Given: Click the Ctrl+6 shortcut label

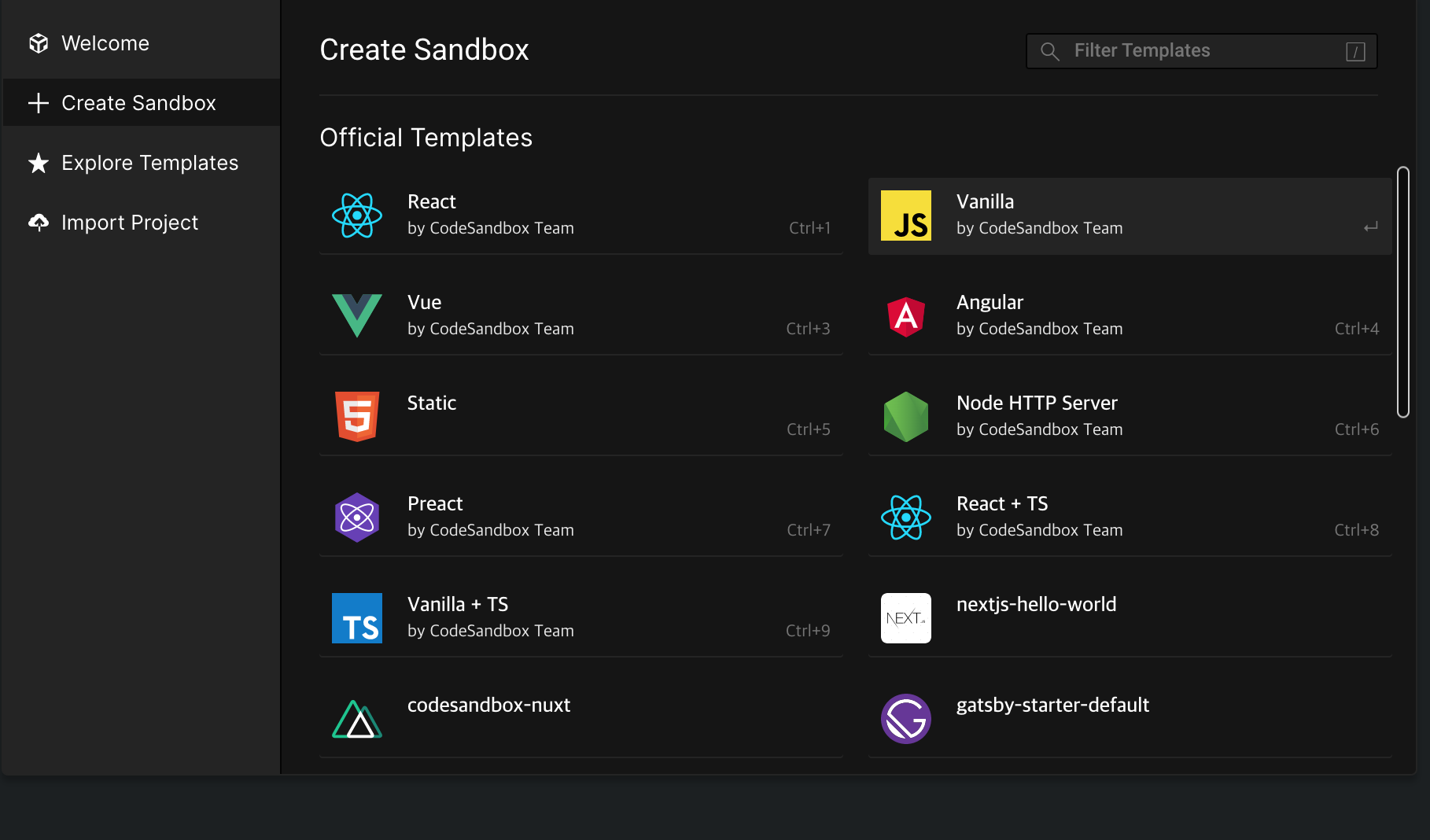Looking at the screenshot, I should point(1357,429).
